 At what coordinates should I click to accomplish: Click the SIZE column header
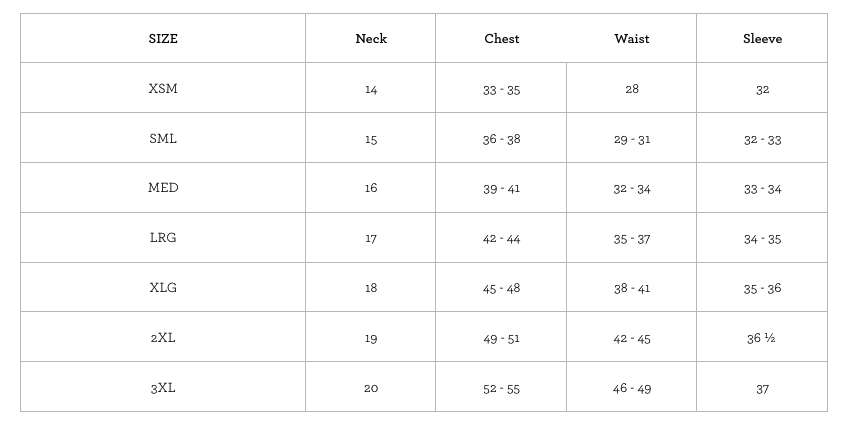click(163, 39)
